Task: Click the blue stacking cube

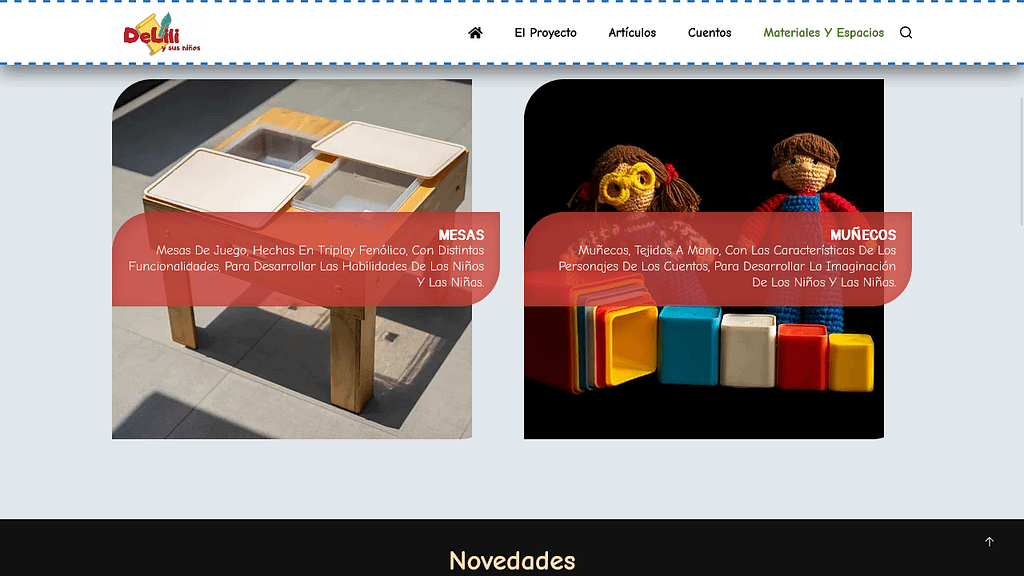Action: click(689, 346)
